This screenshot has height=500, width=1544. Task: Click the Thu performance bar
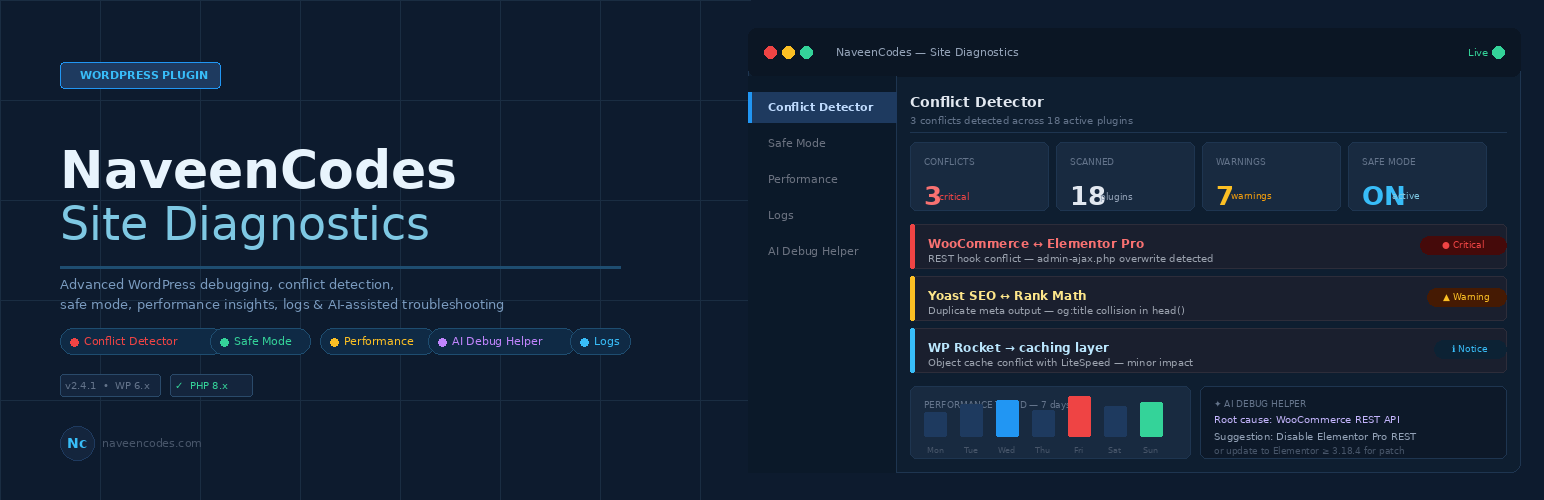click(1043, 423)
